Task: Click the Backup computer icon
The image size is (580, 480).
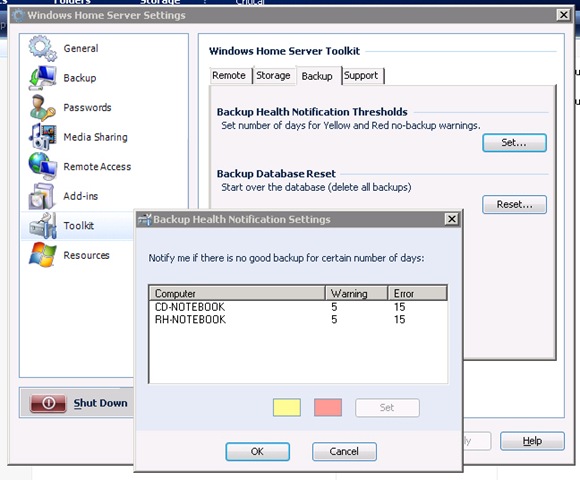Action: pyautogui.click(x=43, y=78)
